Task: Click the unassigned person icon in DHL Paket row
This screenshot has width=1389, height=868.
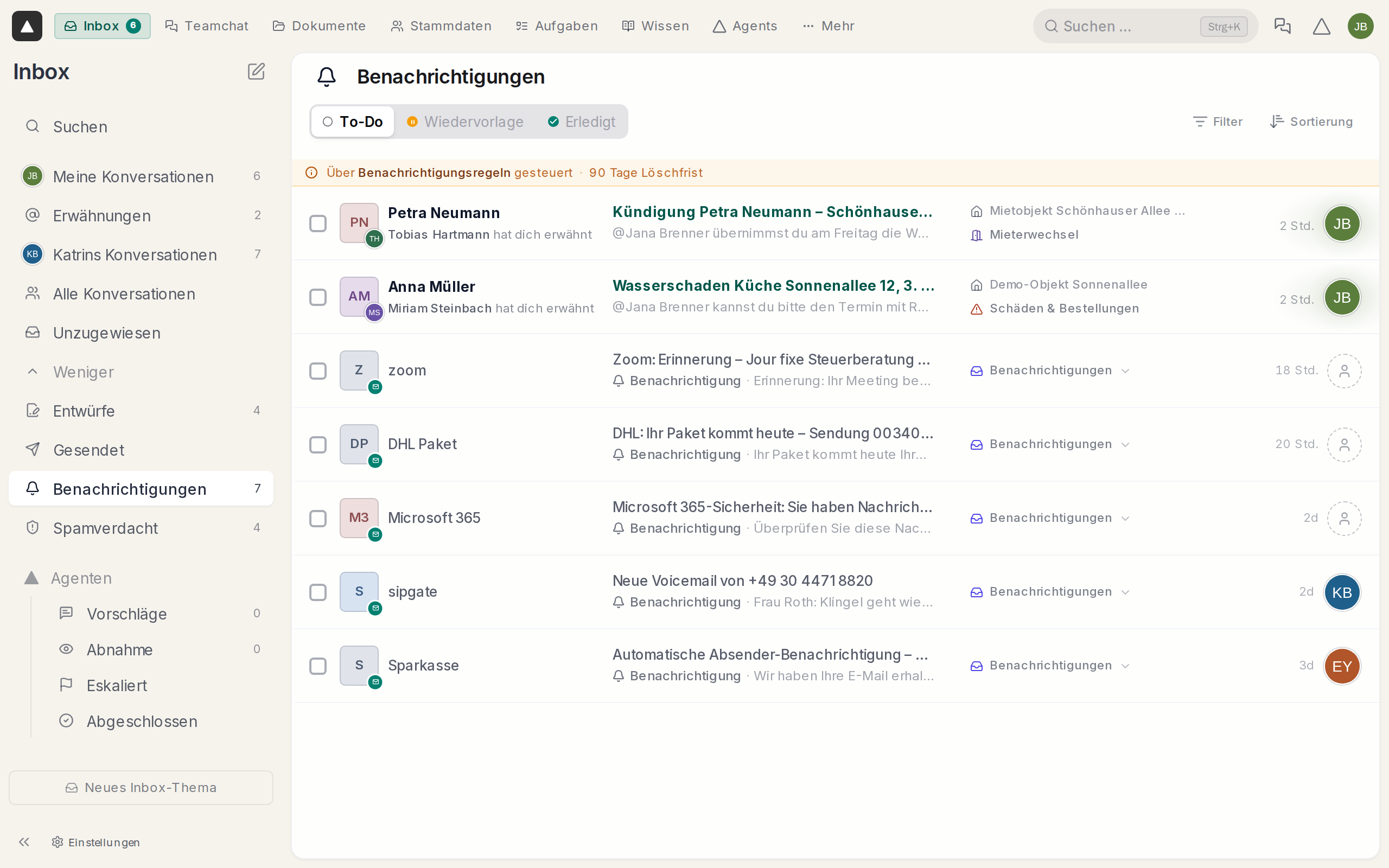Action: coord(1344,444)
